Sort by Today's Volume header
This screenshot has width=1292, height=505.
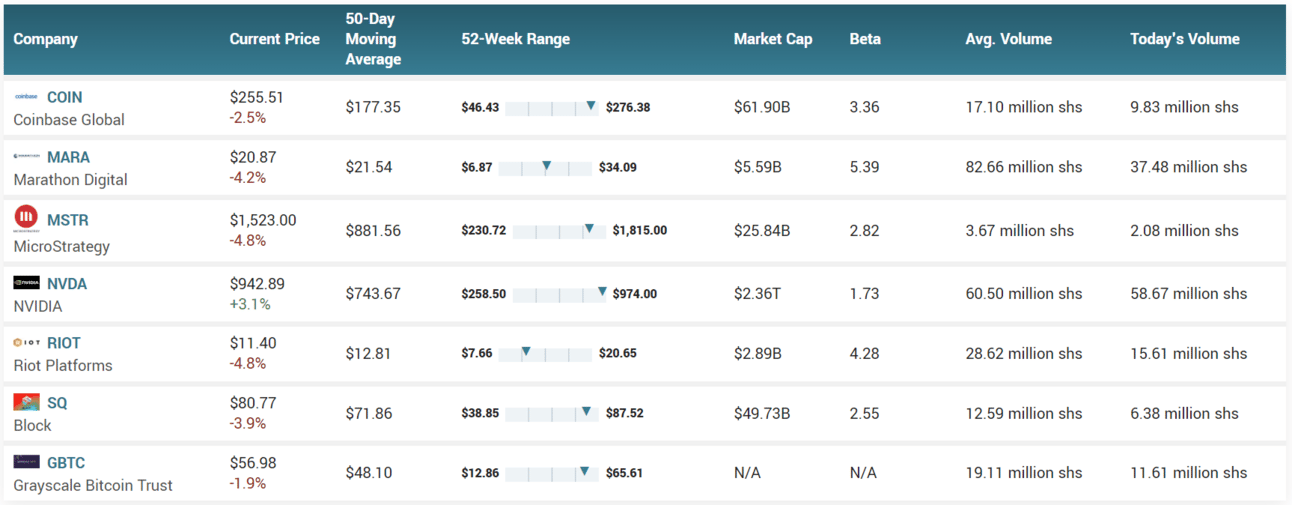point(1184,40)
